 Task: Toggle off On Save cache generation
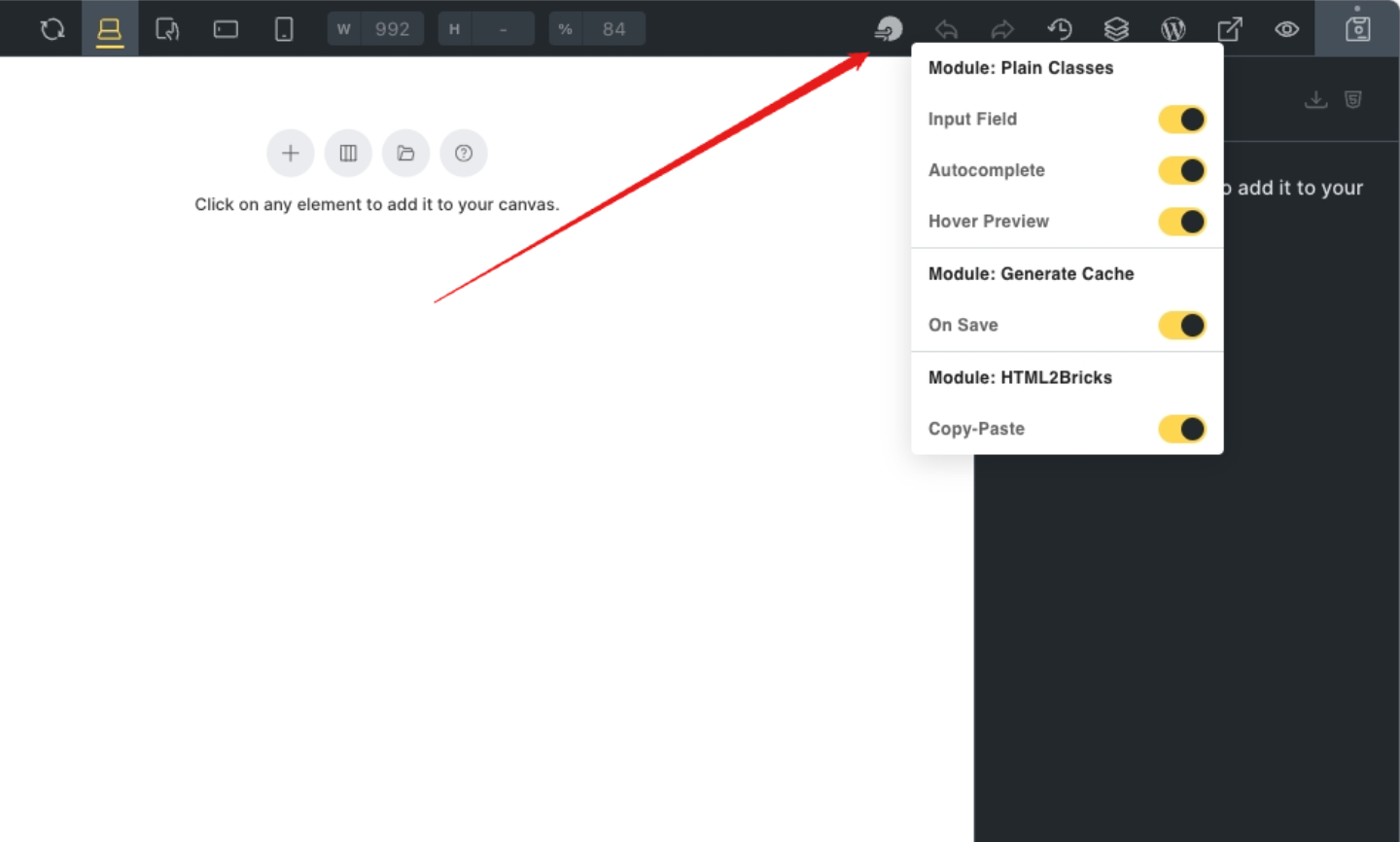1181,325
